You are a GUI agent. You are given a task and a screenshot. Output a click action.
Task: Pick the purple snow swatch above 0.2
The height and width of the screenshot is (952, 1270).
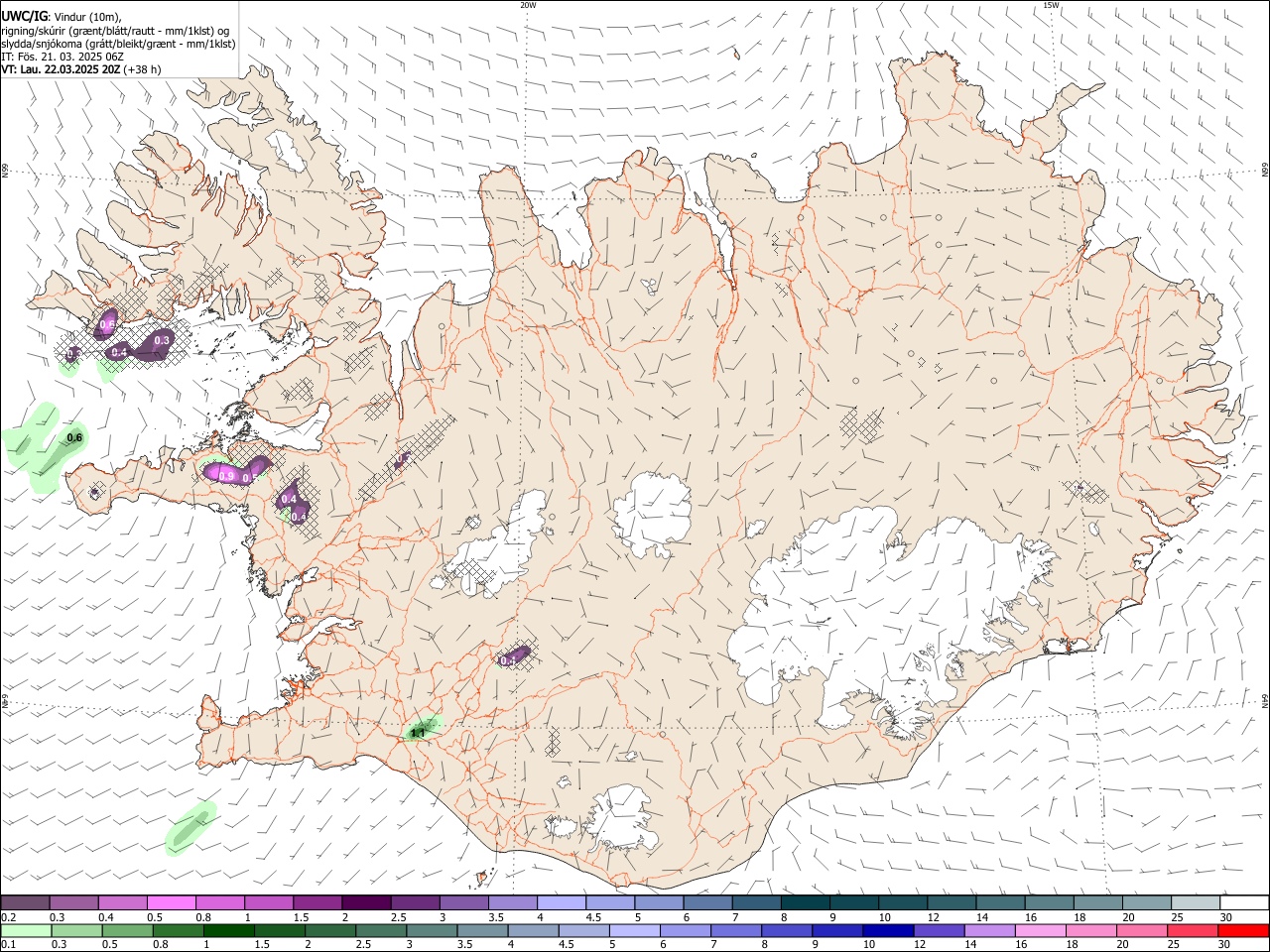25,902
